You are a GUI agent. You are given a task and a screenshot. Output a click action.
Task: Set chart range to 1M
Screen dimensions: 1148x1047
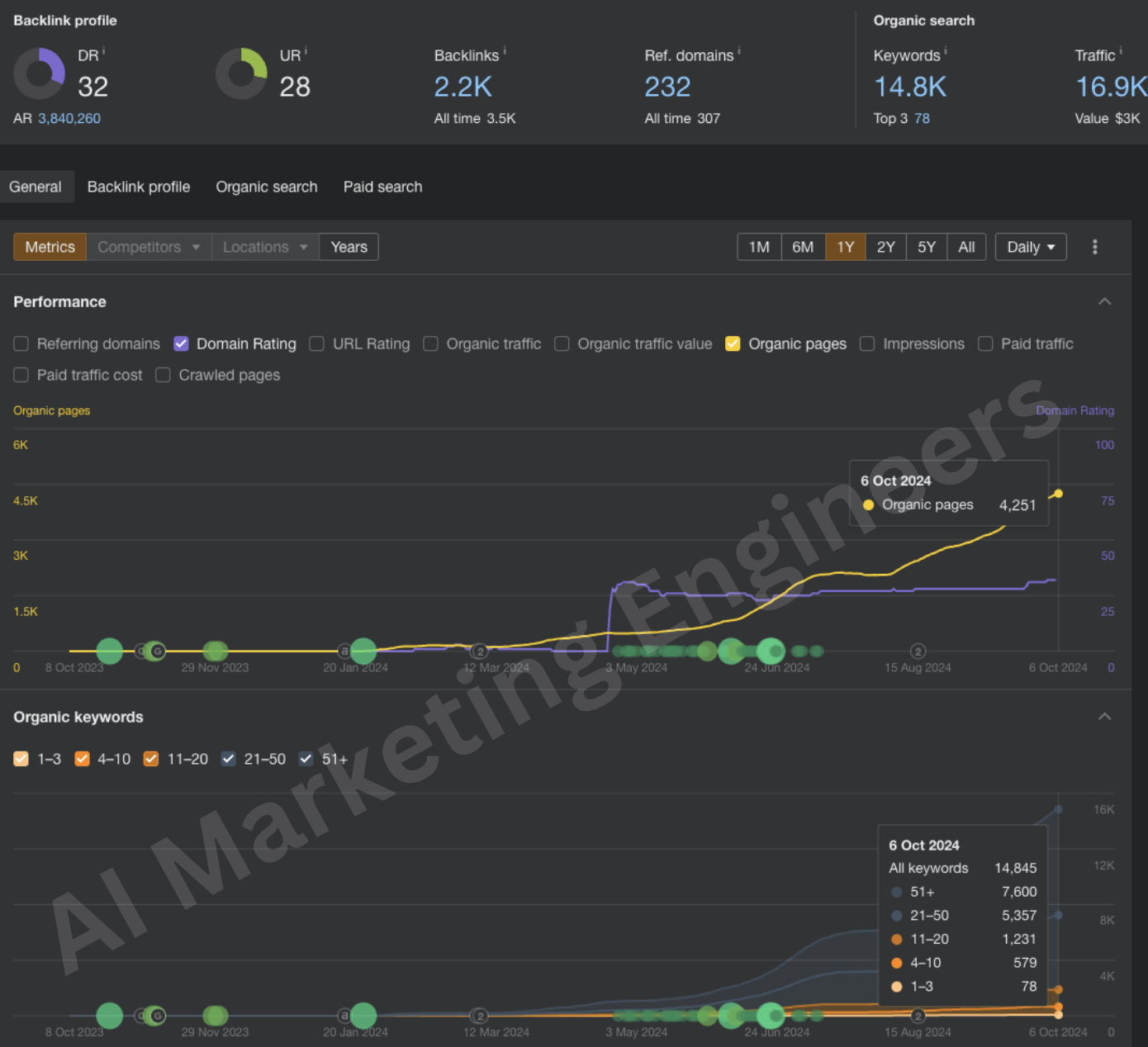point(759,247)
